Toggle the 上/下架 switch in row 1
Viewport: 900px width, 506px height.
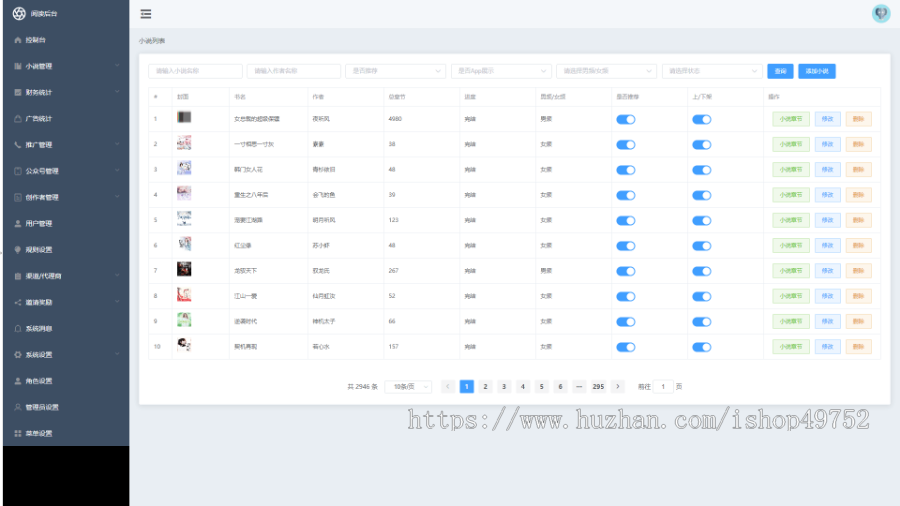point(701,119)
